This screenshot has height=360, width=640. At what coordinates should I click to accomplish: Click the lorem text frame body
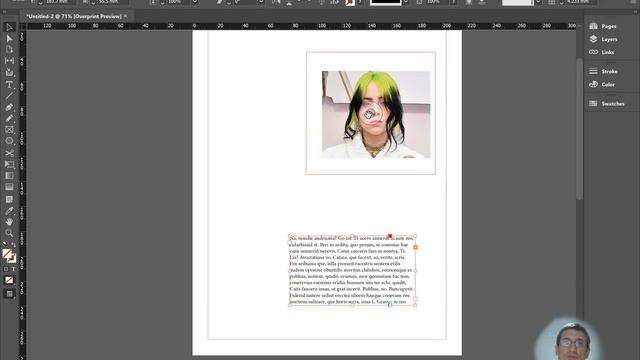click(x=353, y=270)
